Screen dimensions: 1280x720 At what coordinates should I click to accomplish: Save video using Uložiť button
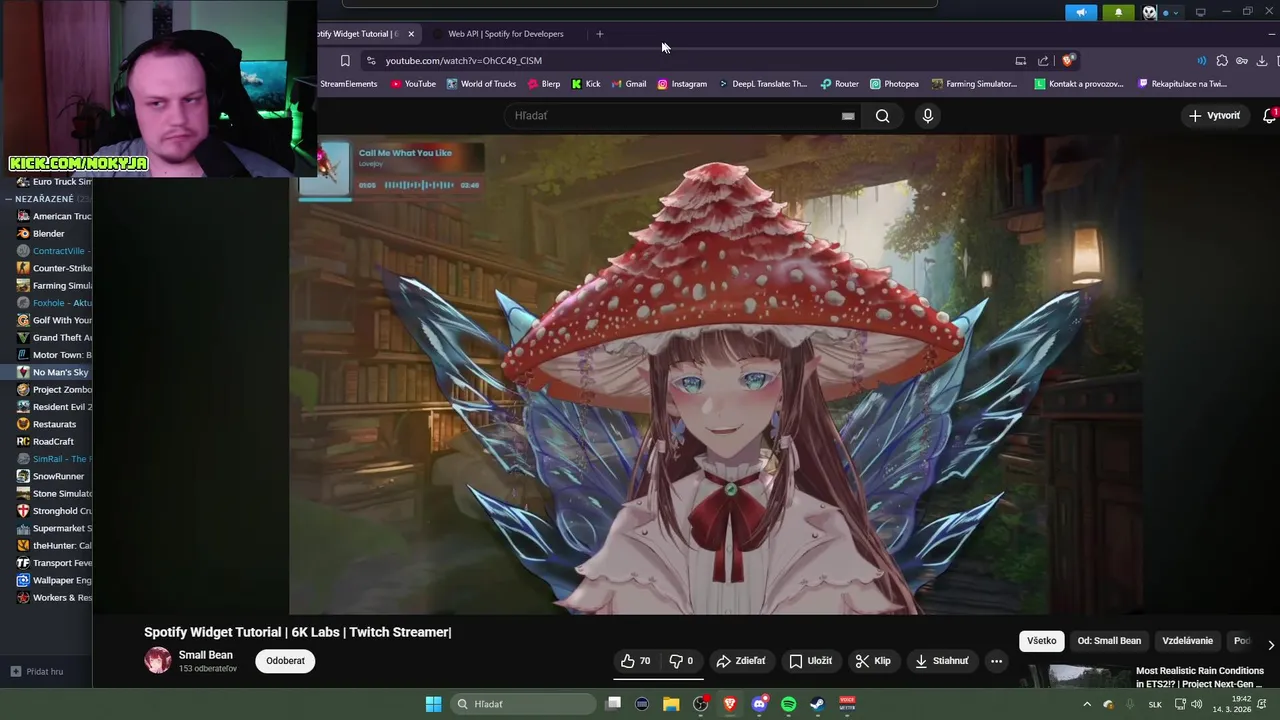pos(810,661)
